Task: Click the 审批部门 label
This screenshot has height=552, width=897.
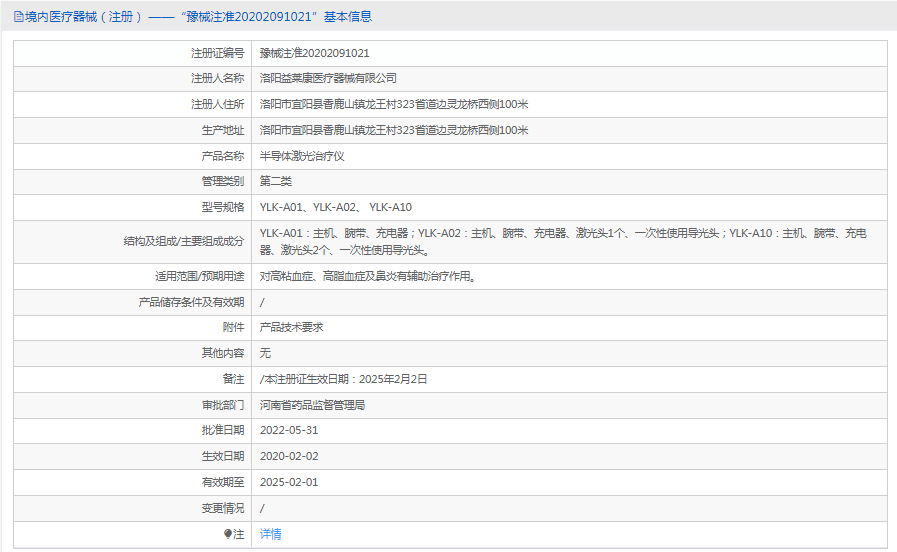Action: click(223, 405)
